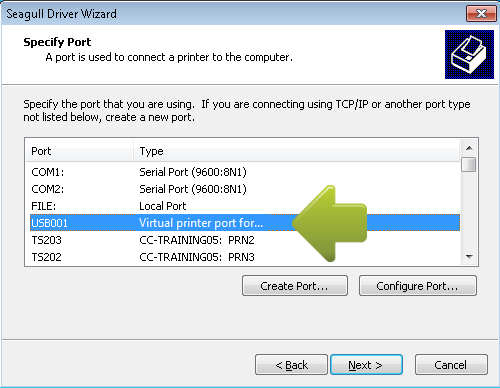The height and width of the screenshot is (388, 500).
Task: Click 'CC-TRAINING05: PRN3' type cell
Action: [x=197, y=257]
